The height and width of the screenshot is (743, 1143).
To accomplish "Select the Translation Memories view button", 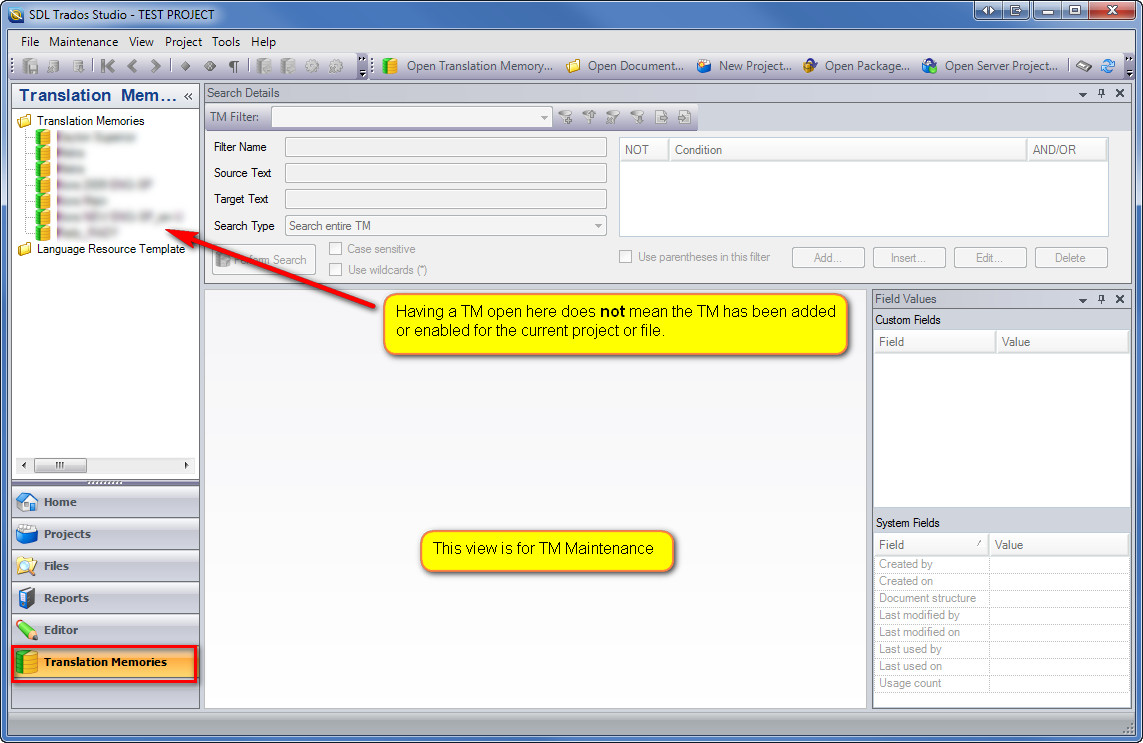I will tap(105, 663).
